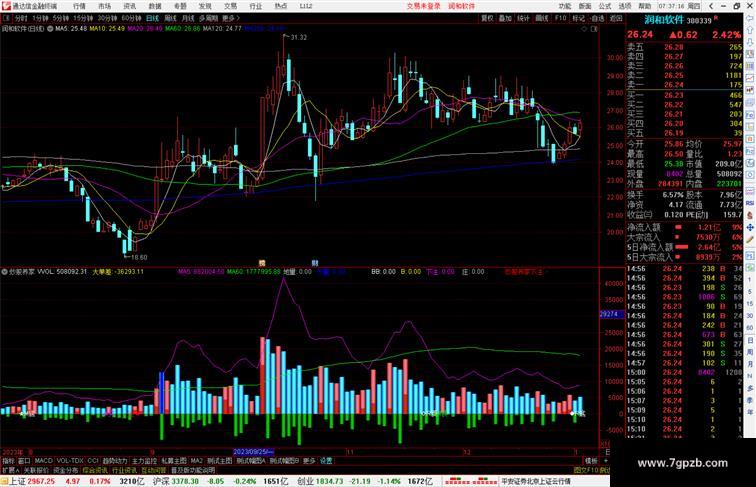
Task: Collapse the 扩展∧ panel
Action: pos(10,470)
